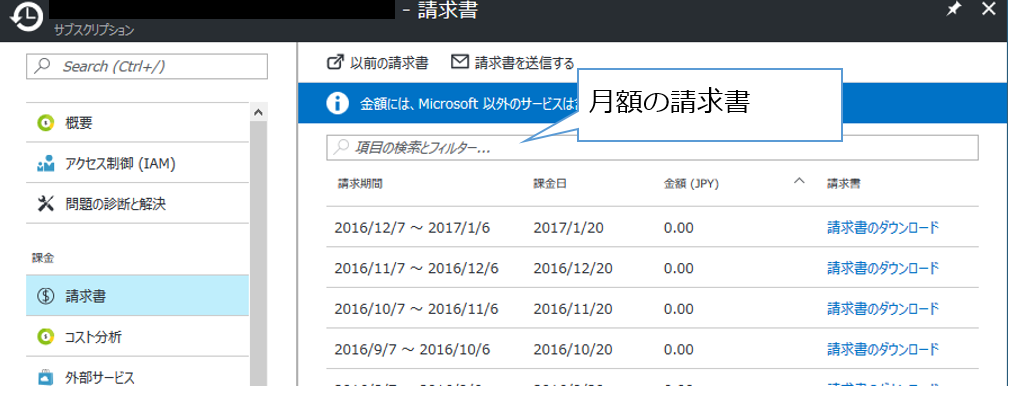Image resolution: width=1010 pixels, height=394 pixels.
Task: Pin the blade with the pin icon
Action: 953,10
